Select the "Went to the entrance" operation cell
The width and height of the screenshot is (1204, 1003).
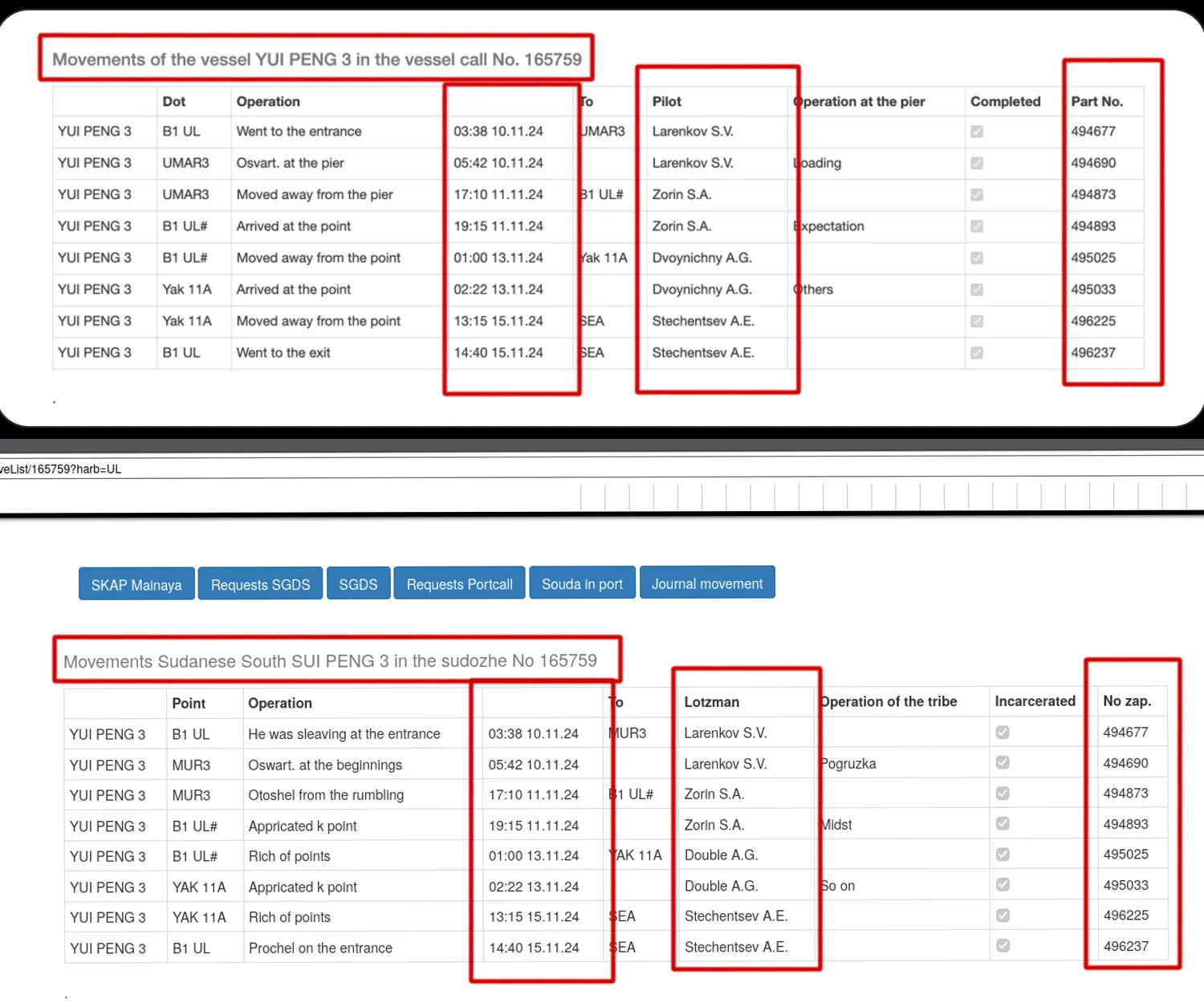coord(299,132)
